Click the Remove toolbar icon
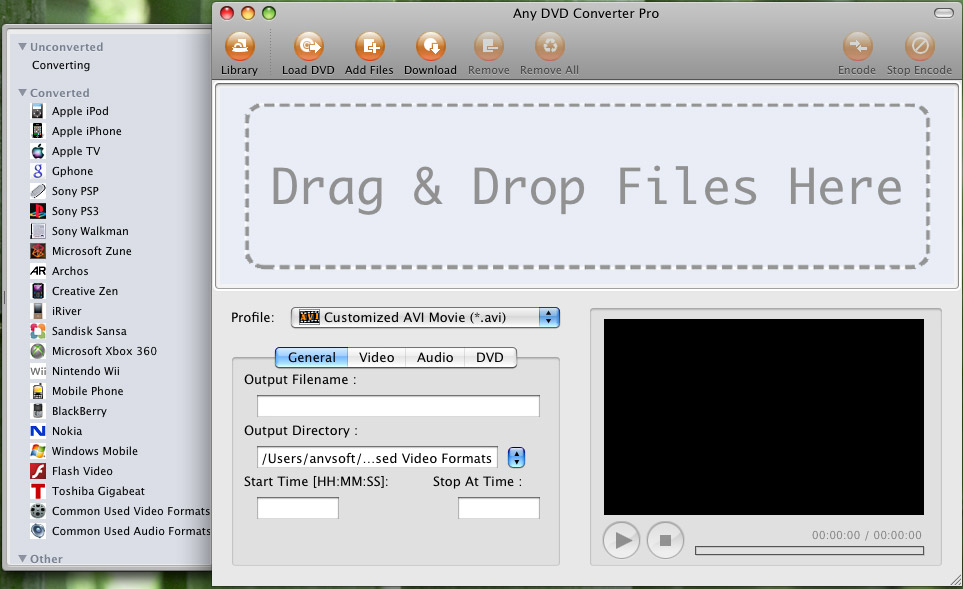This screenshot has height=589, width=963. point(489,46)
